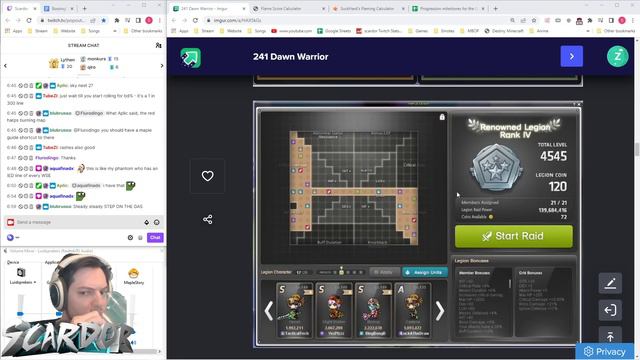Image resolution: width=640 pixels, height=360 pixels.
Task: Like the post with the heart icon
Action: [207, 176]
